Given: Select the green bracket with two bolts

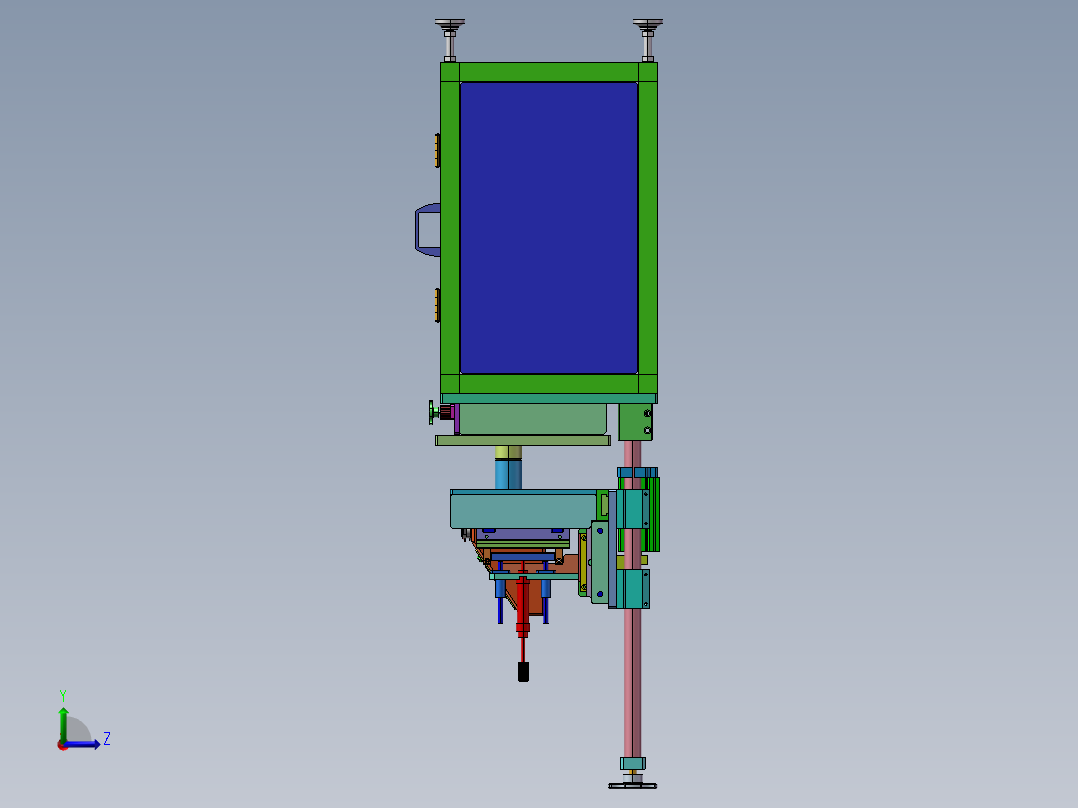Looking at the screenshot, I should (x=635, y=422).
